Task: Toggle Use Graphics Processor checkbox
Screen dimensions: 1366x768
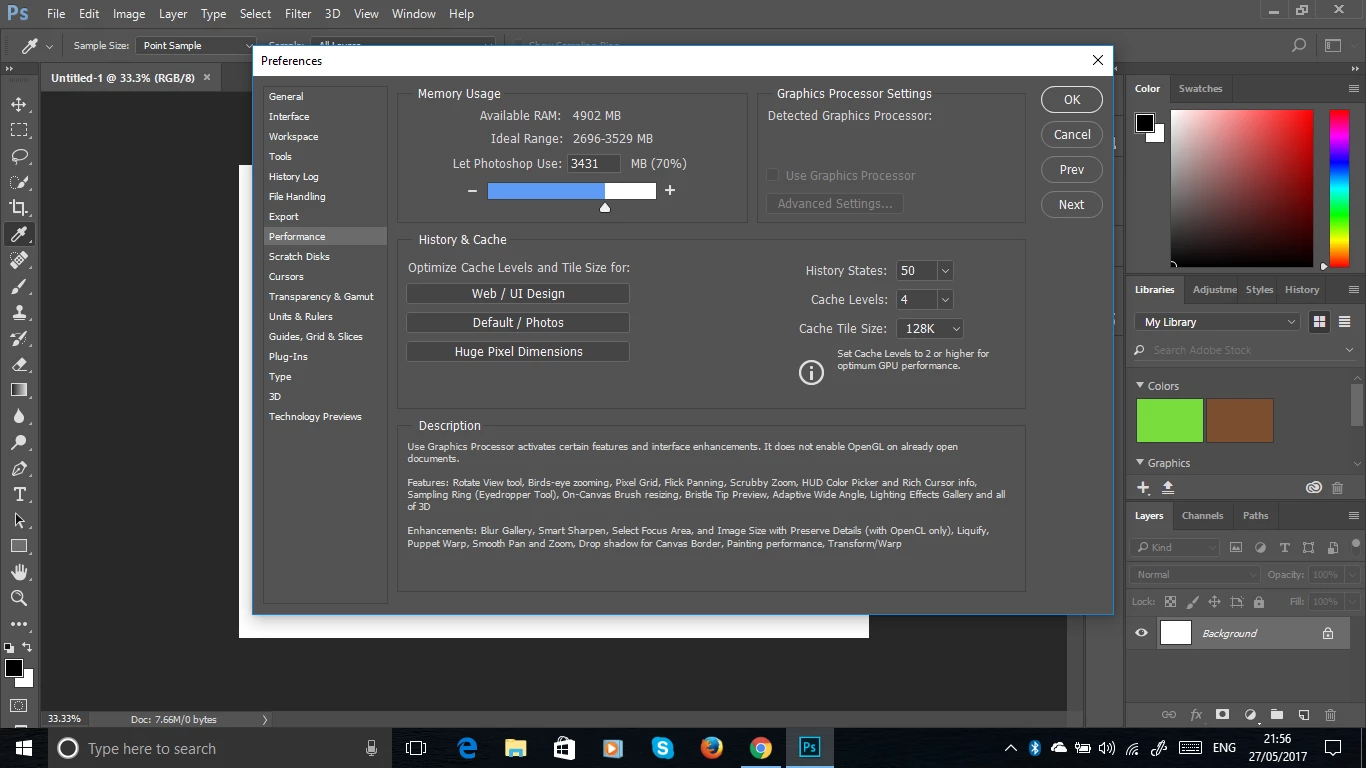Action: [772, 175]
